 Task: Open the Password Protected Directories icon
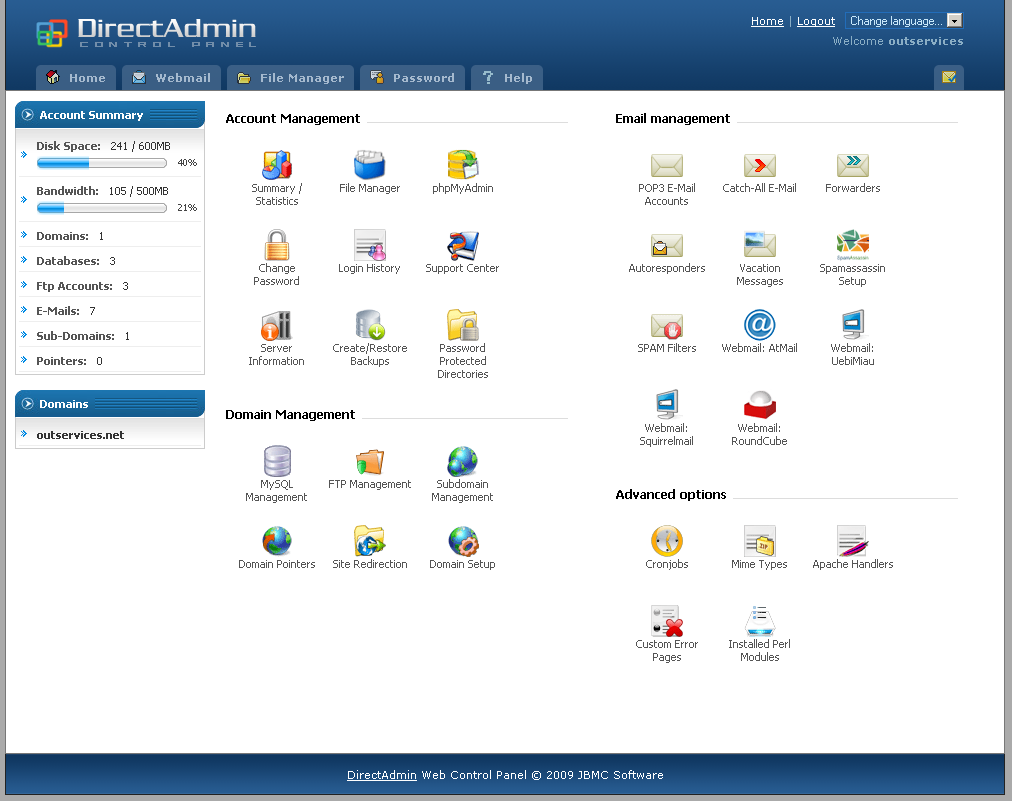pos(463,325)
